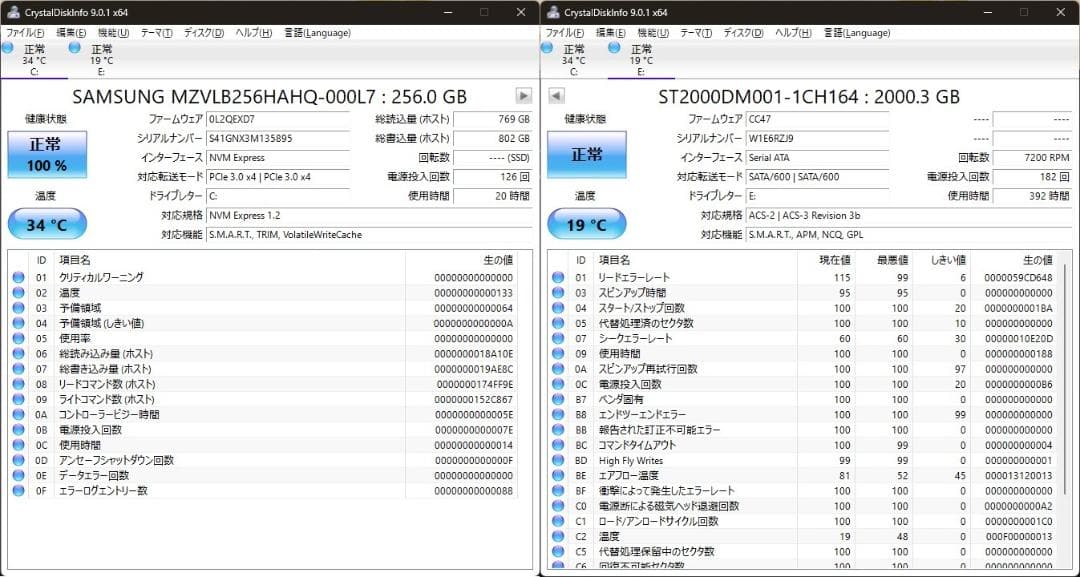
Task: Click the blue dot beside High Fly Writes
Action: [557, 461]
